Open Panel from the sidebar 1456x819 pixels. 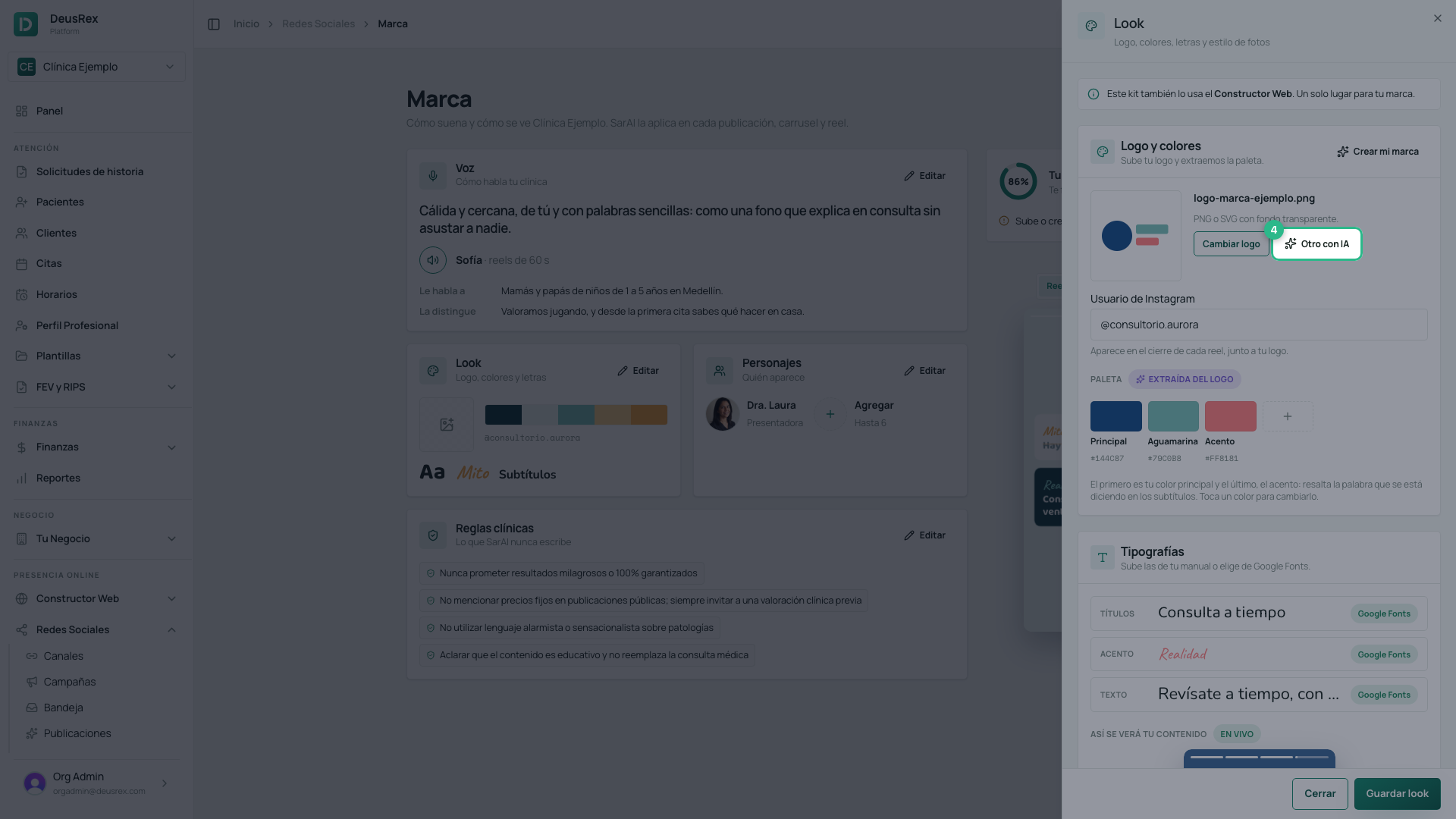(96, 111)
